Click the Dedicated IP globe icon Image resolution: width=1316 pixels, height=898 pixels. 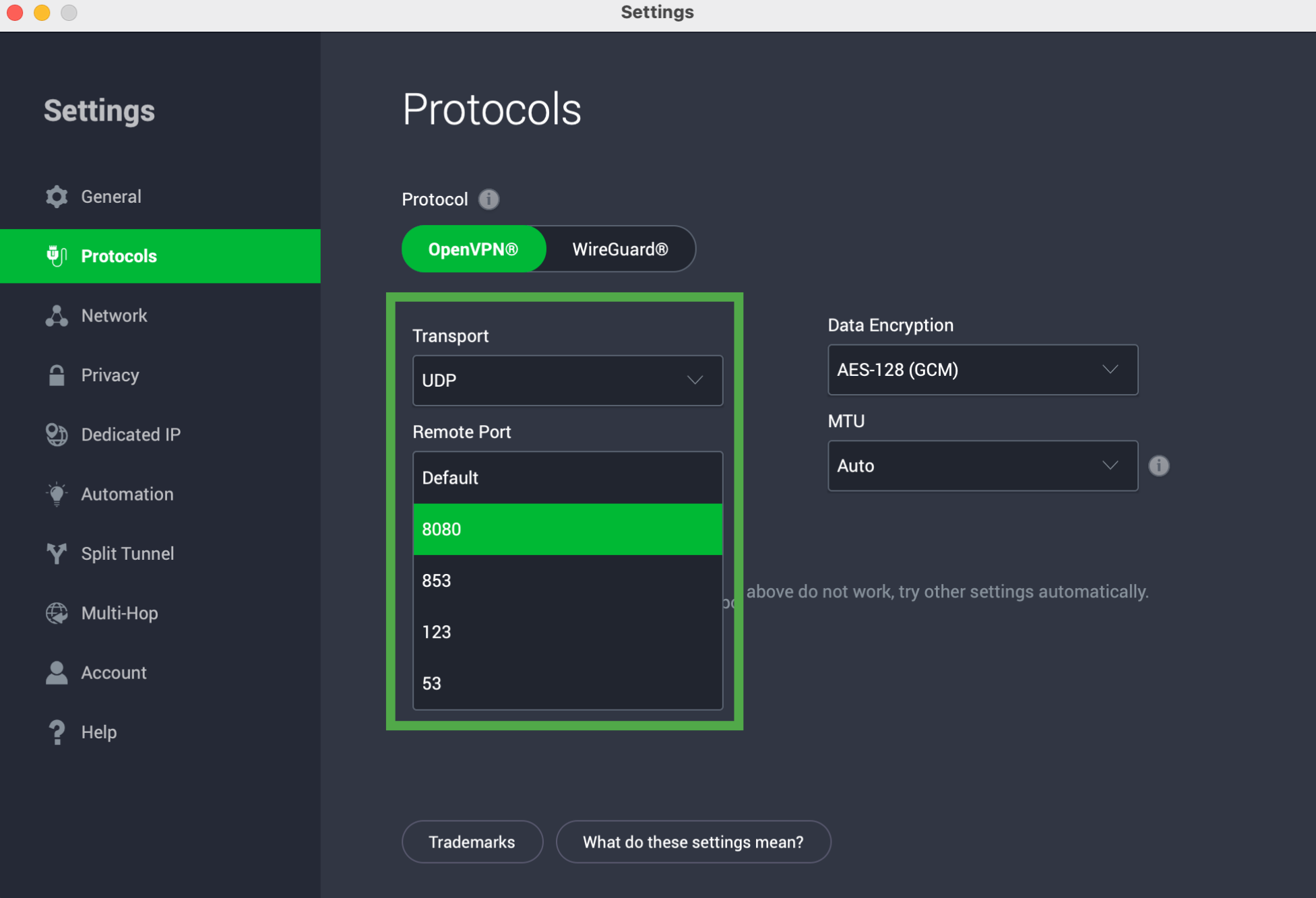(57, 435)
